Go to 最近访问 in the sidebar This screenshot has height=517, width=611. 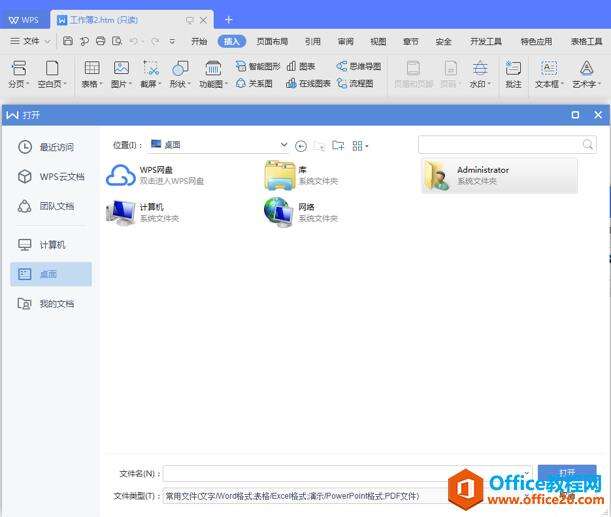[46, 147]
